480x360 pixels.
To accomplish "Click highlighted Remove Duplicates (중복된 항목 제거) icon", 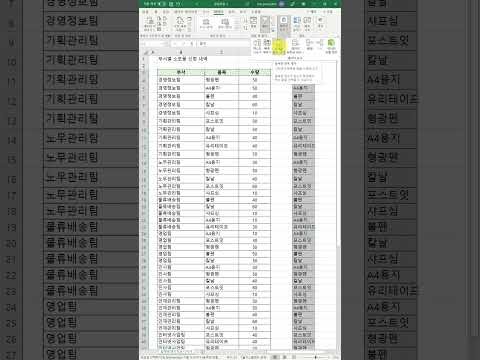I will (279, 46).
